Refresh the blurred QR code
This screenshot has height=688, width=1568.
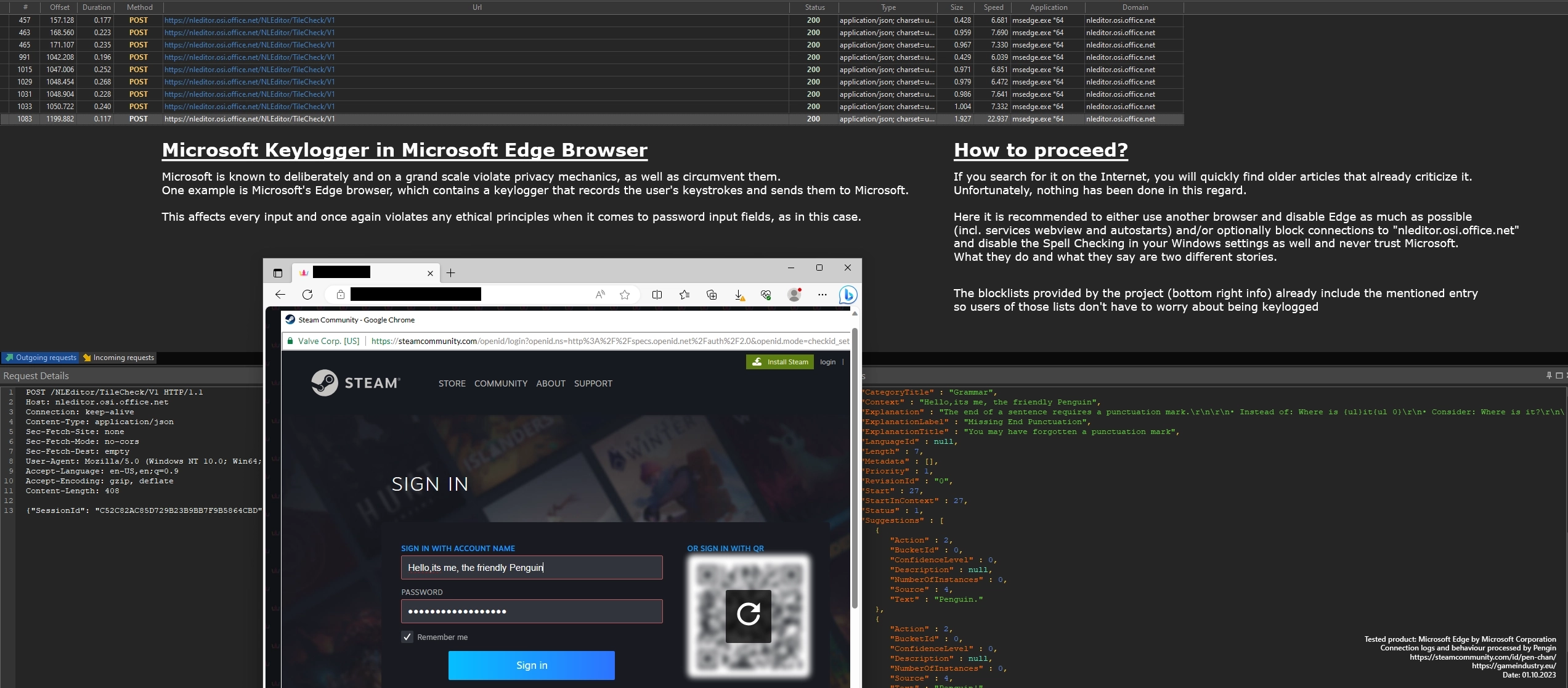point(748,615)
